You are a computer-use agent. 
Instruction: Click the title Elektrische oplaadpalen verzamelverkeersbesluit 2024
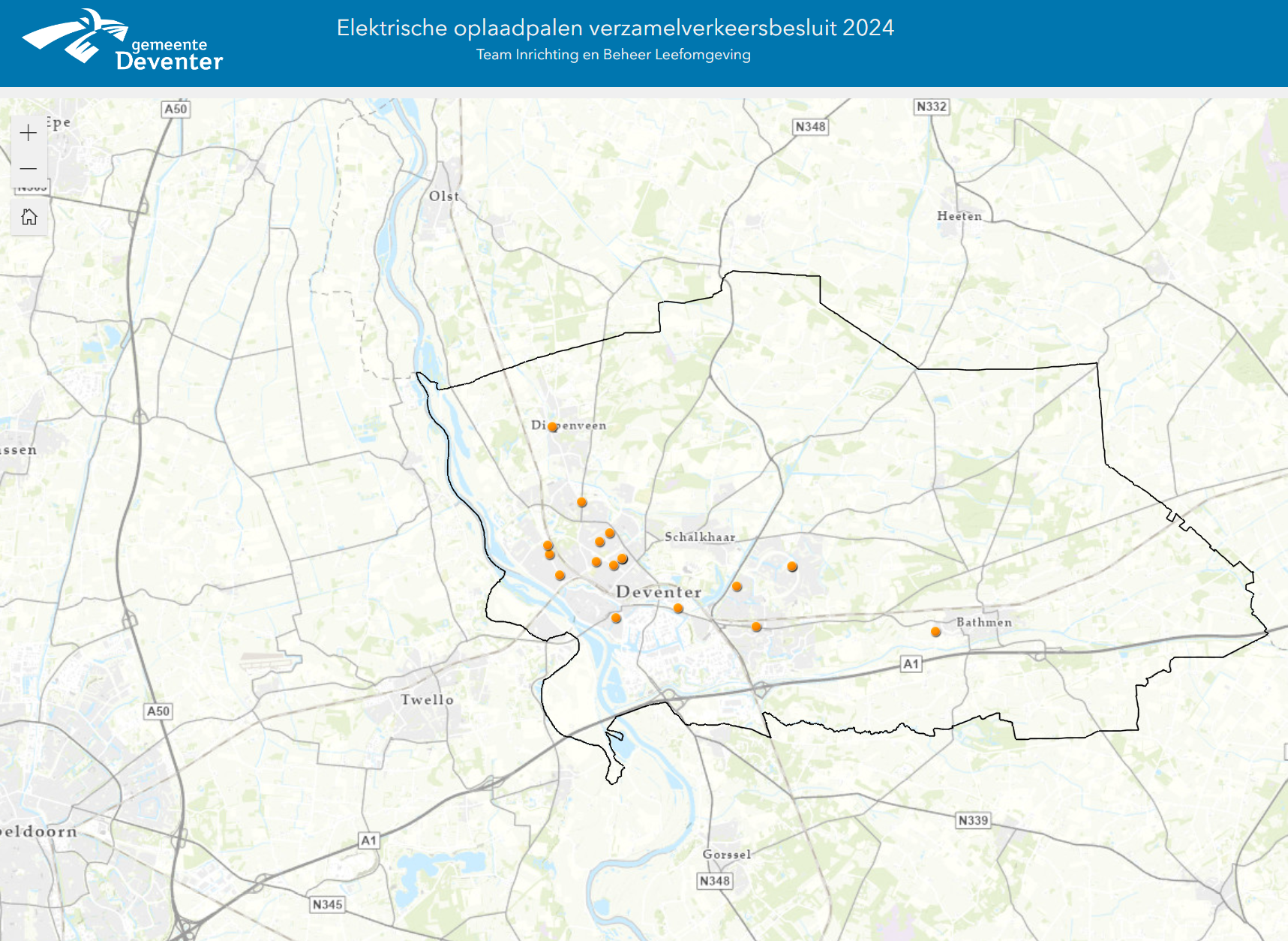point(615,28)
